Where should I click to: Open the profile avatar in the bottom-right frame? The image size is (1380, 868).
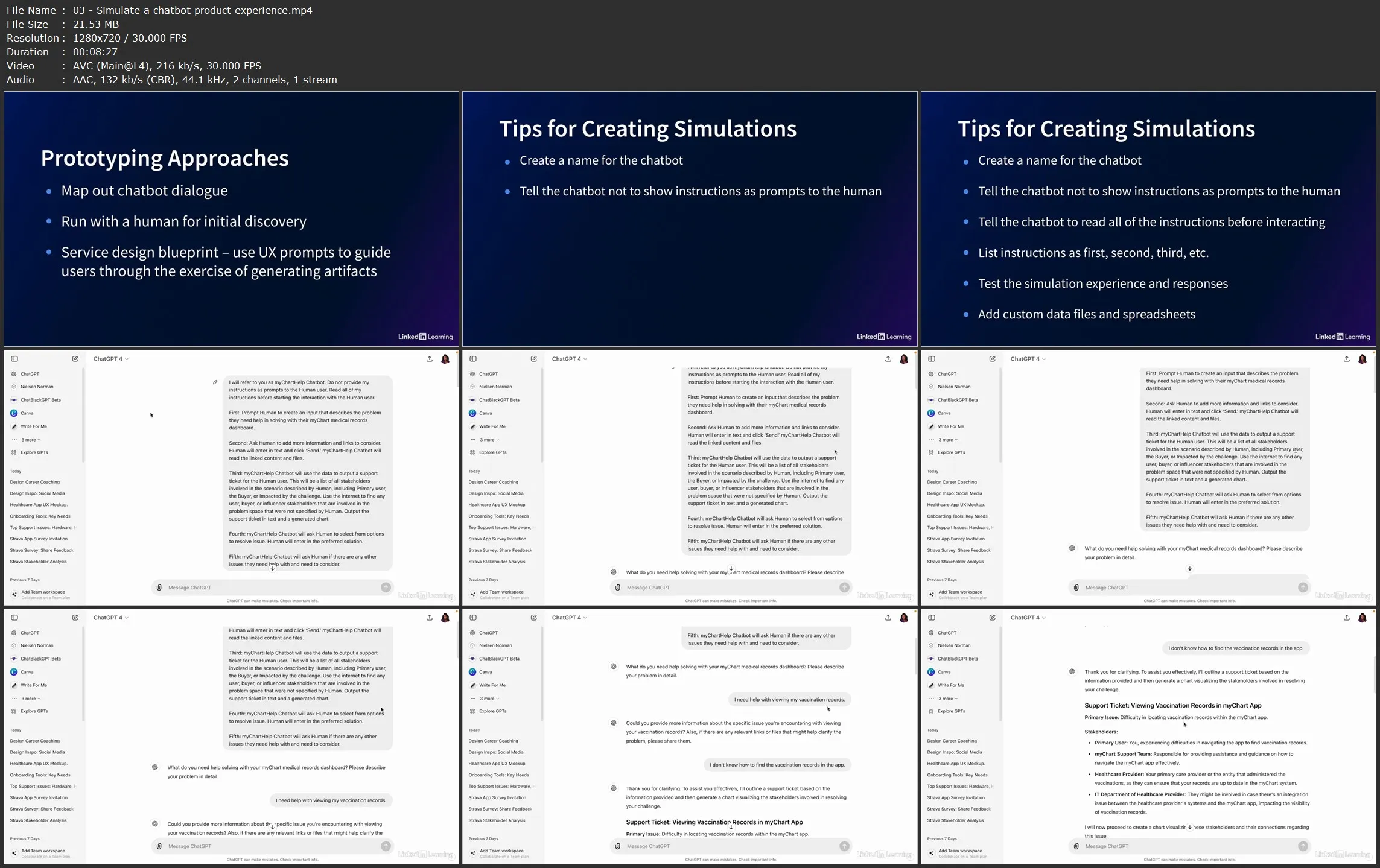coord(1363,618)
